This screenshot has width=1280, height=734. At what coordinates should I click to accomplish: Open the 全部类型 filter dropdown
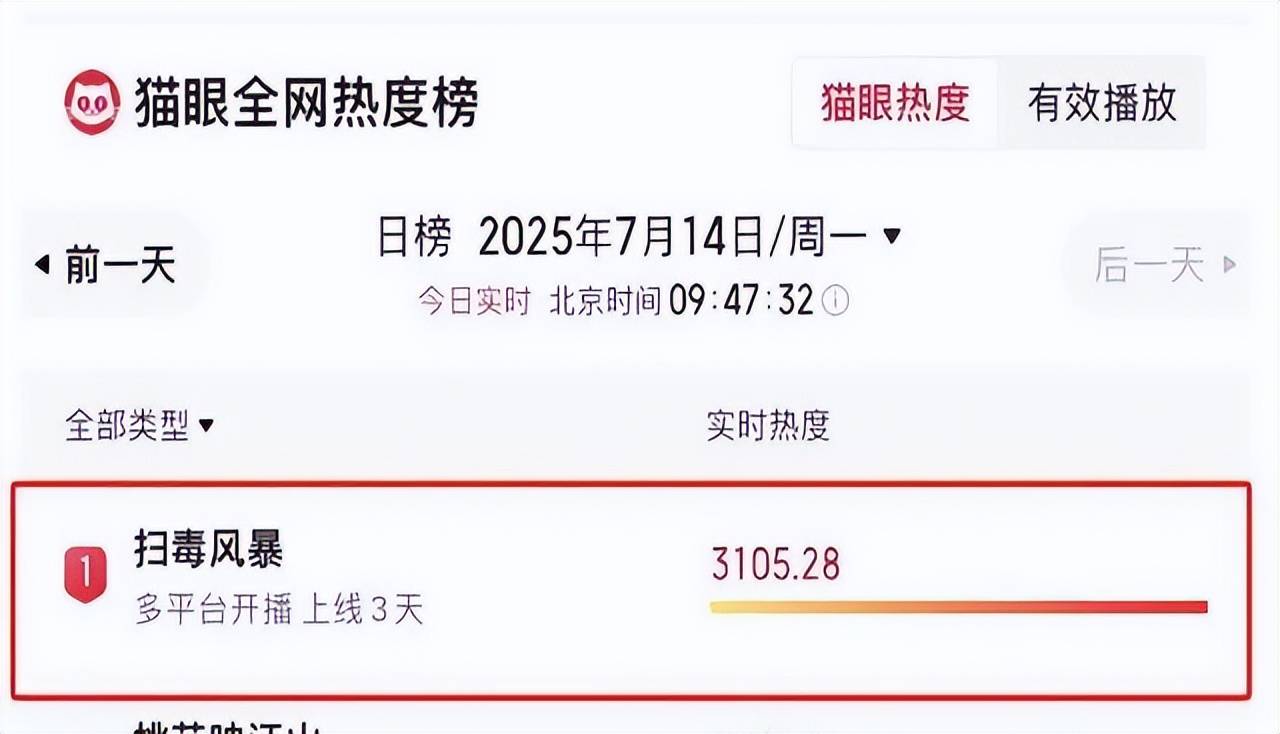coord(140,426)
